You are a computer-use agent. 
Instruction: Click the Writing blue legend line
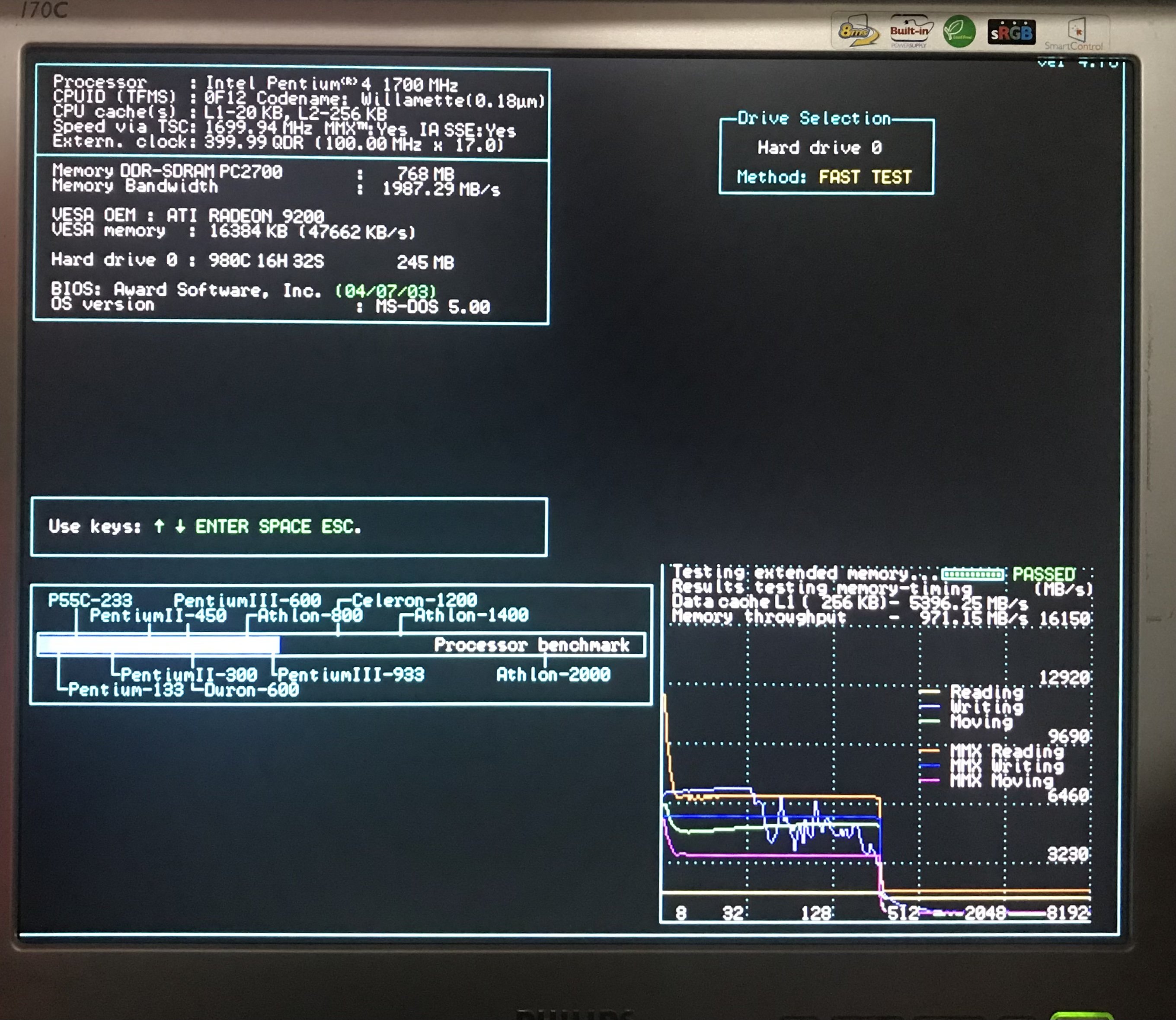(929, 707)
